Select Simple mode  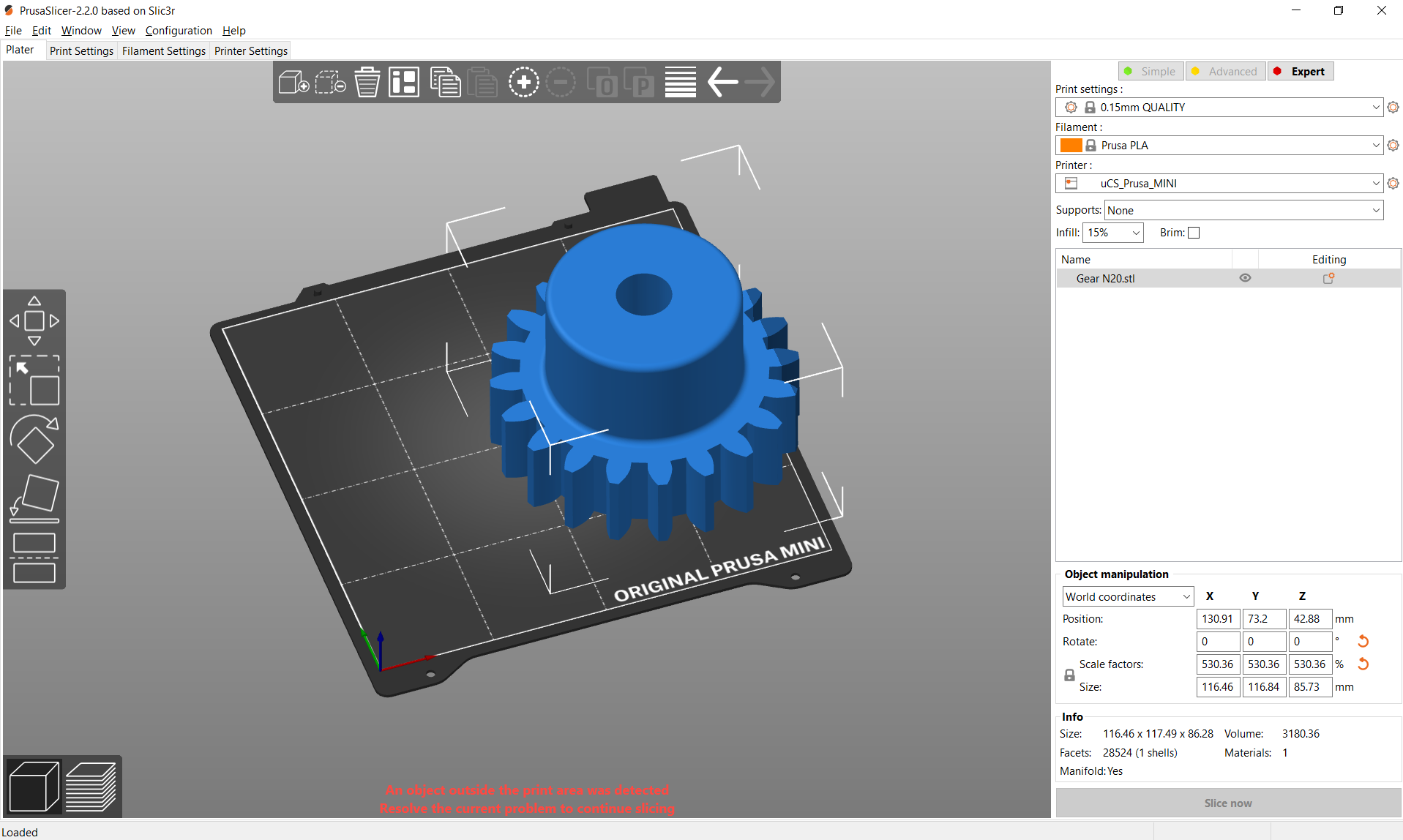1151,71
